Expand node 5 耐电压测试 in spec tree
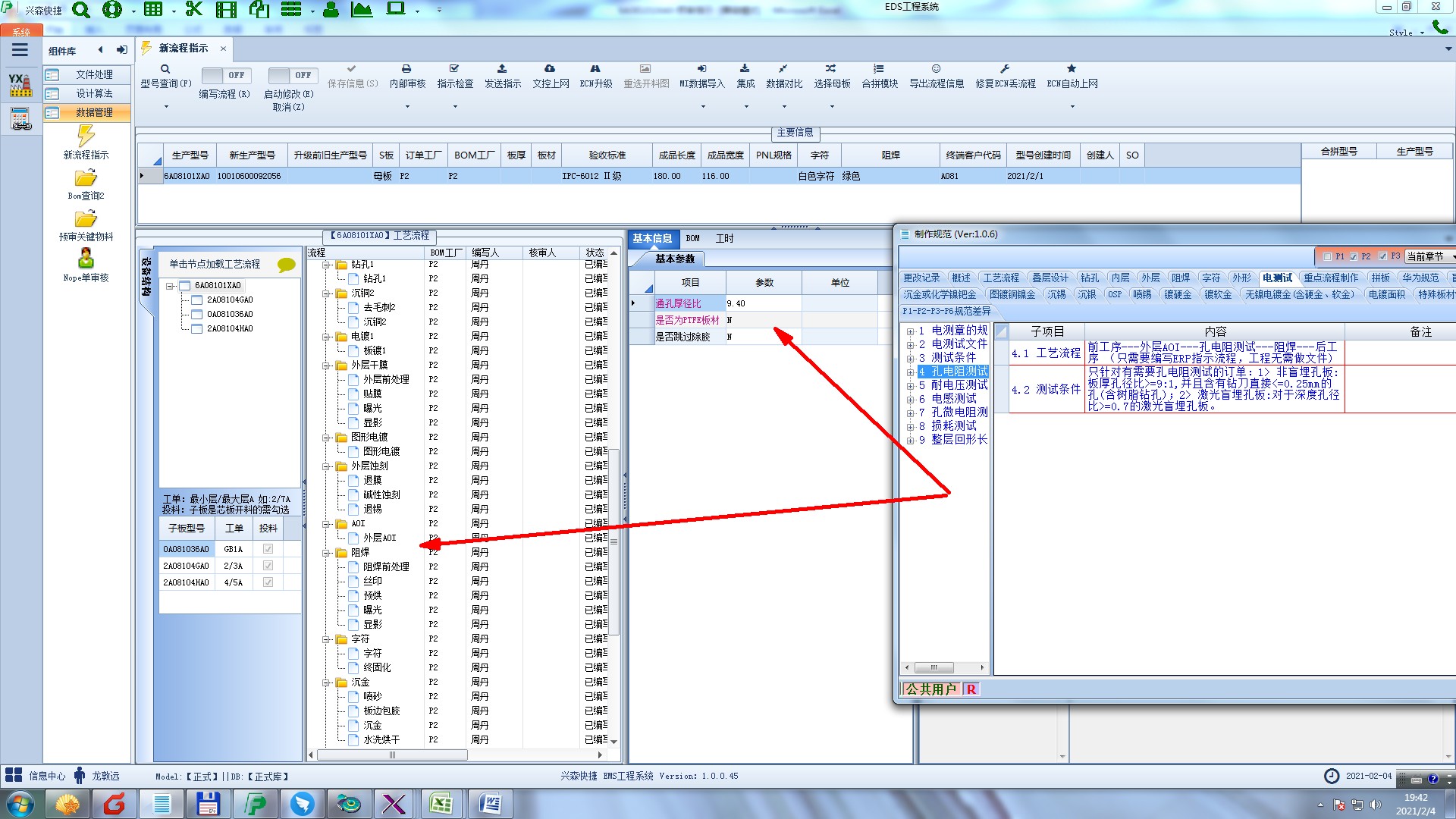 910,386
